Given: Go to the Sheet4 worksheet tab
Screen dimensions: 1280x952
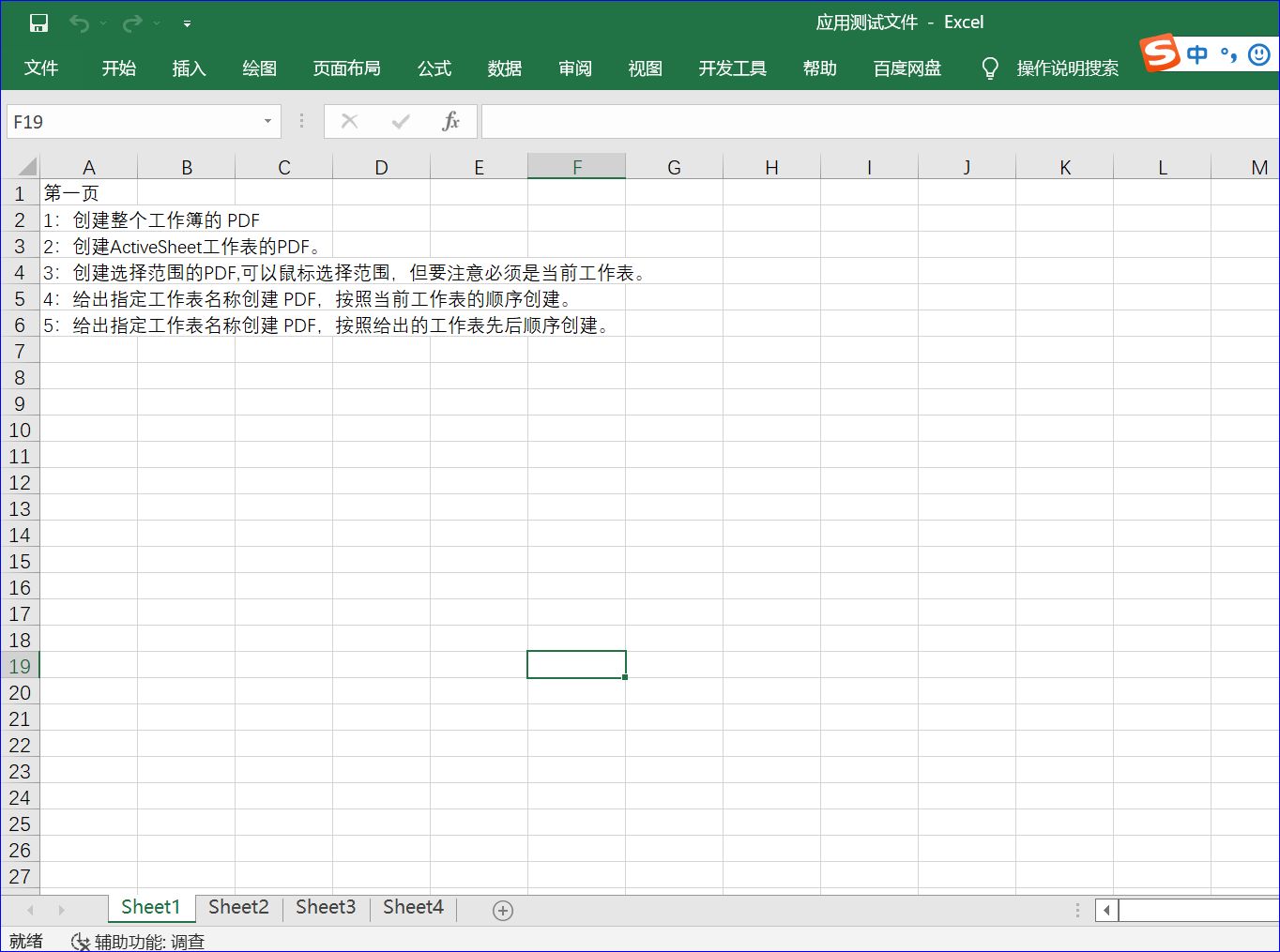Looking at the screenshot, I should pos(413,907).
